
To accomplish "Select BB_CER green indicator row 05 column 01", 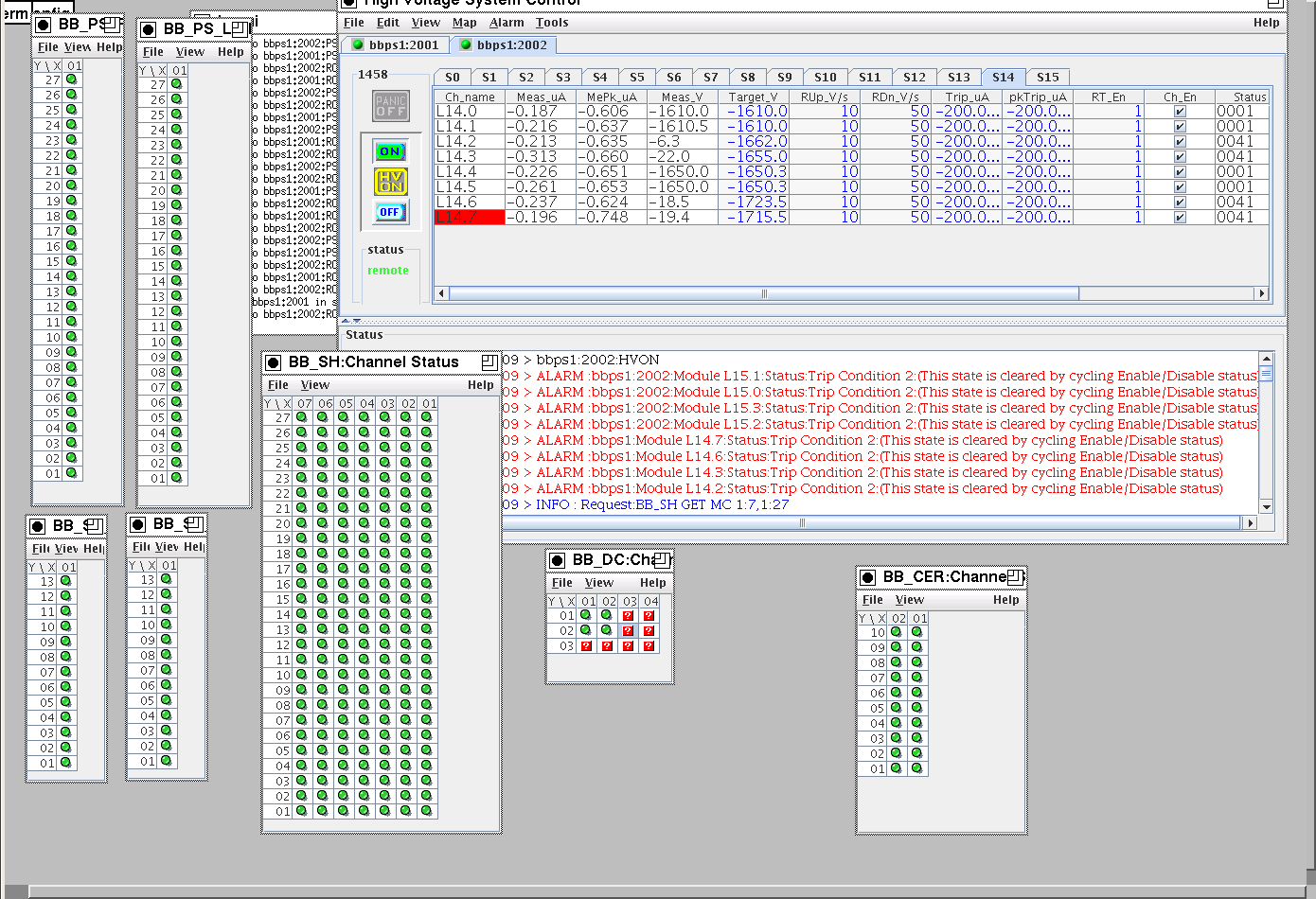I will [917, 708].
